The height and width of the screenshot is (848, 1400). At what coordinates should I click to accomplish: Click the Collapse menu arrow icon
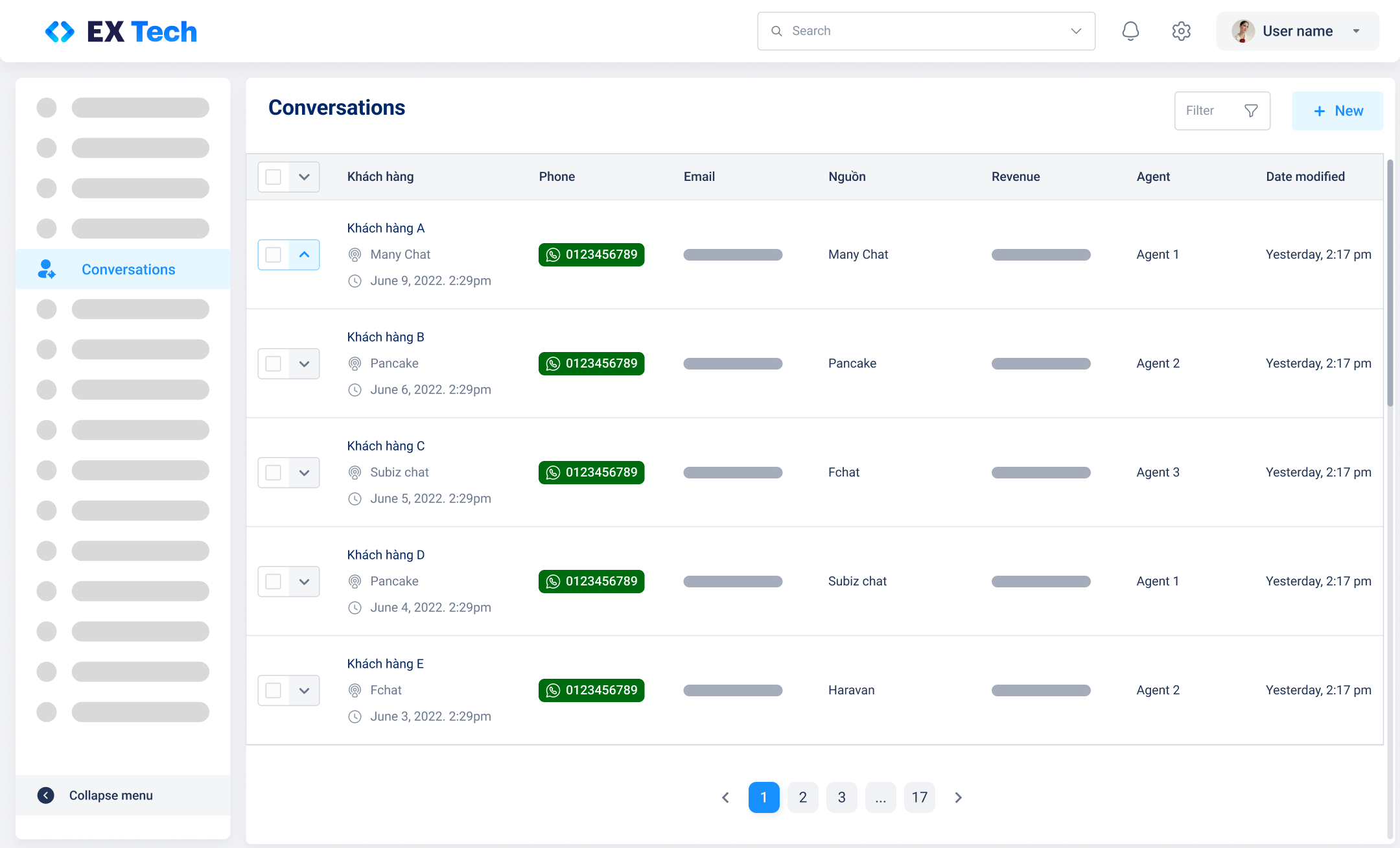(x=45, y=795)
